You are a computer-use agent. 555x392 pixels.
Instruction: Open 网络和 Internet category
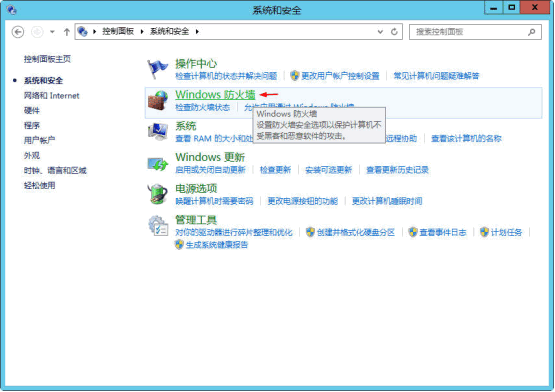[x=51, y=96]
